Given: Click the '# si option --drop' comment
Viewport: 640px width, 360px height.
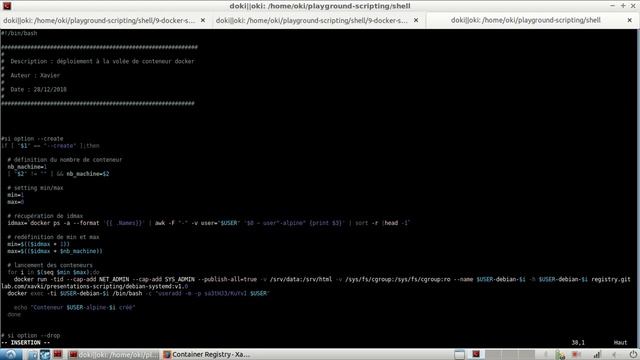Looking at the screenshot, I should 31,336.
